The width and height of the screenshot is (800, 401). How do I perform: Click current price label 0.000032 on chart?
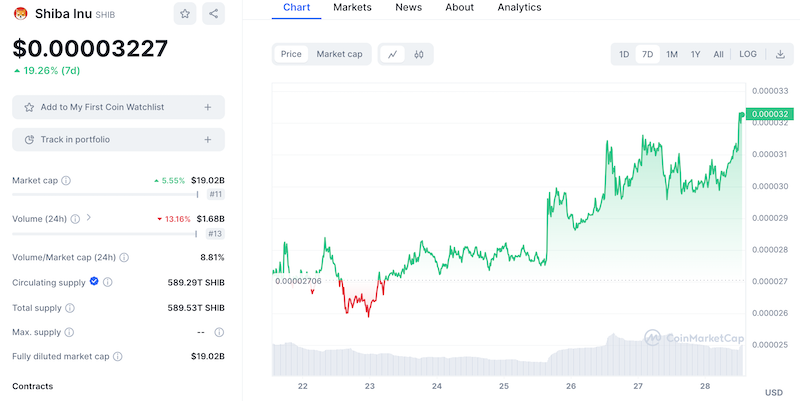point(770,114)
